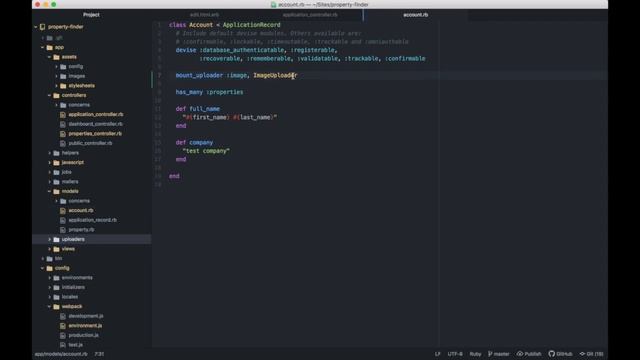Image resolution: width=640 pixels, height=360 pixels.
Task: Change the Ruby grammar selector
Action: point(475,354)
